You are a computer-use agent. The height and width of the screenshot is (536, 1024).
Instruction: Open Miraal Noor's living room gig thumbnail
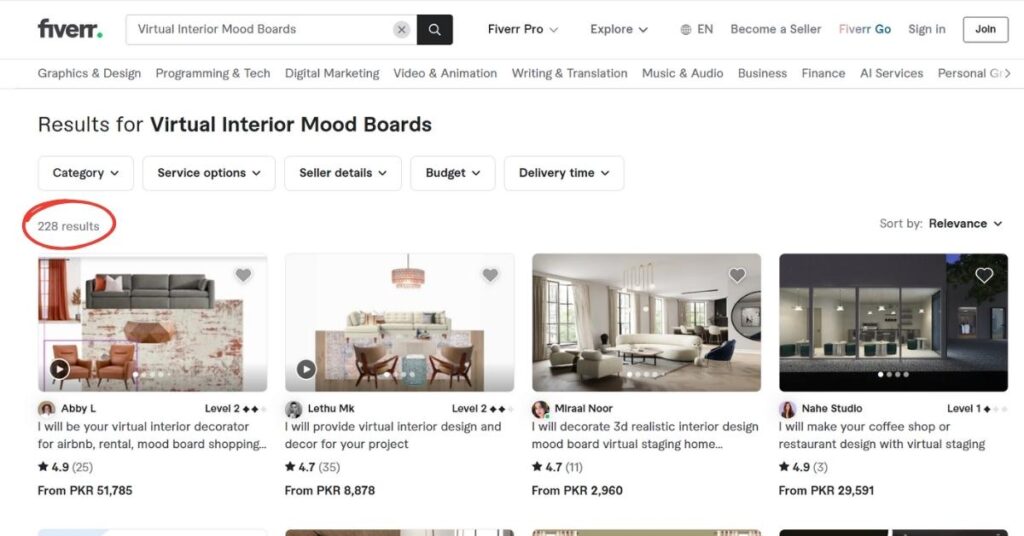(647, 323)
